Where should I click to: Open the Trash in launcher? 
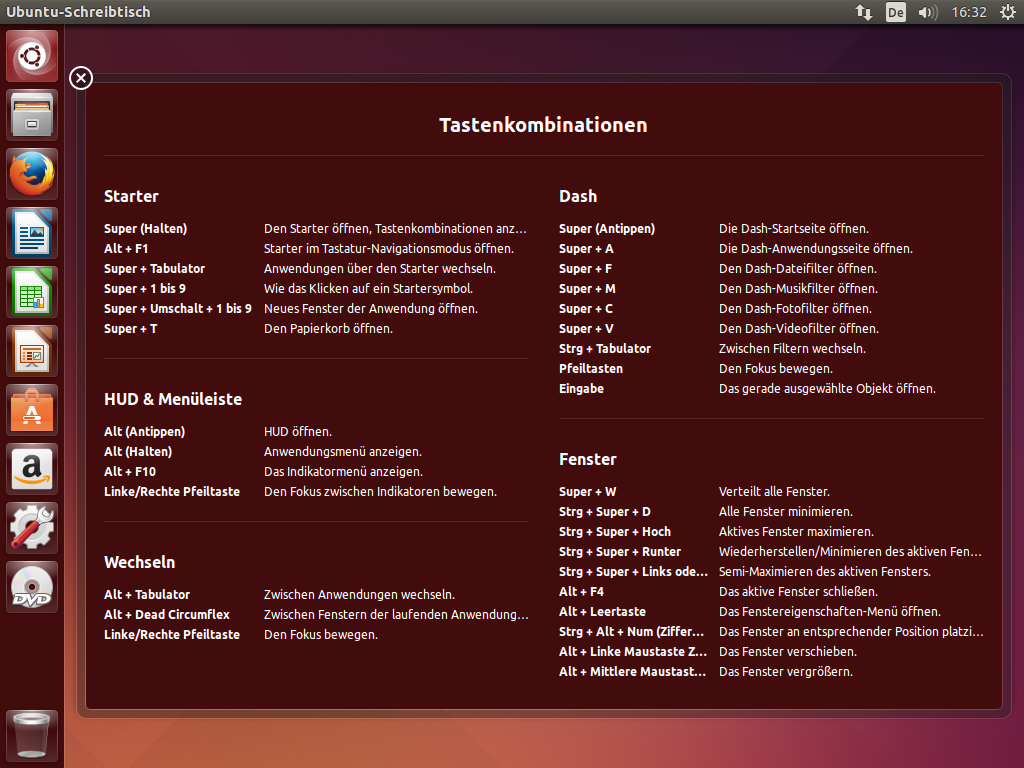click(x=32, y=736)
